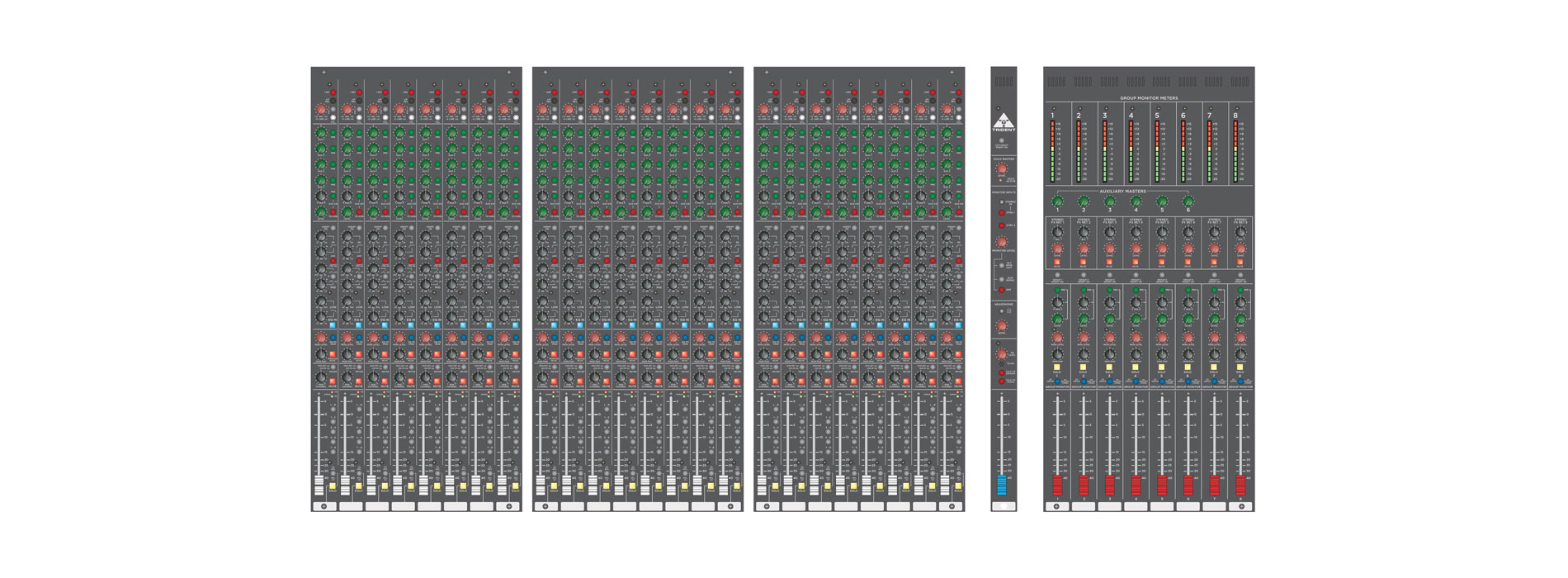
Task: Click the red group 1 fader cap
Action: click(x=1057, y=485)
